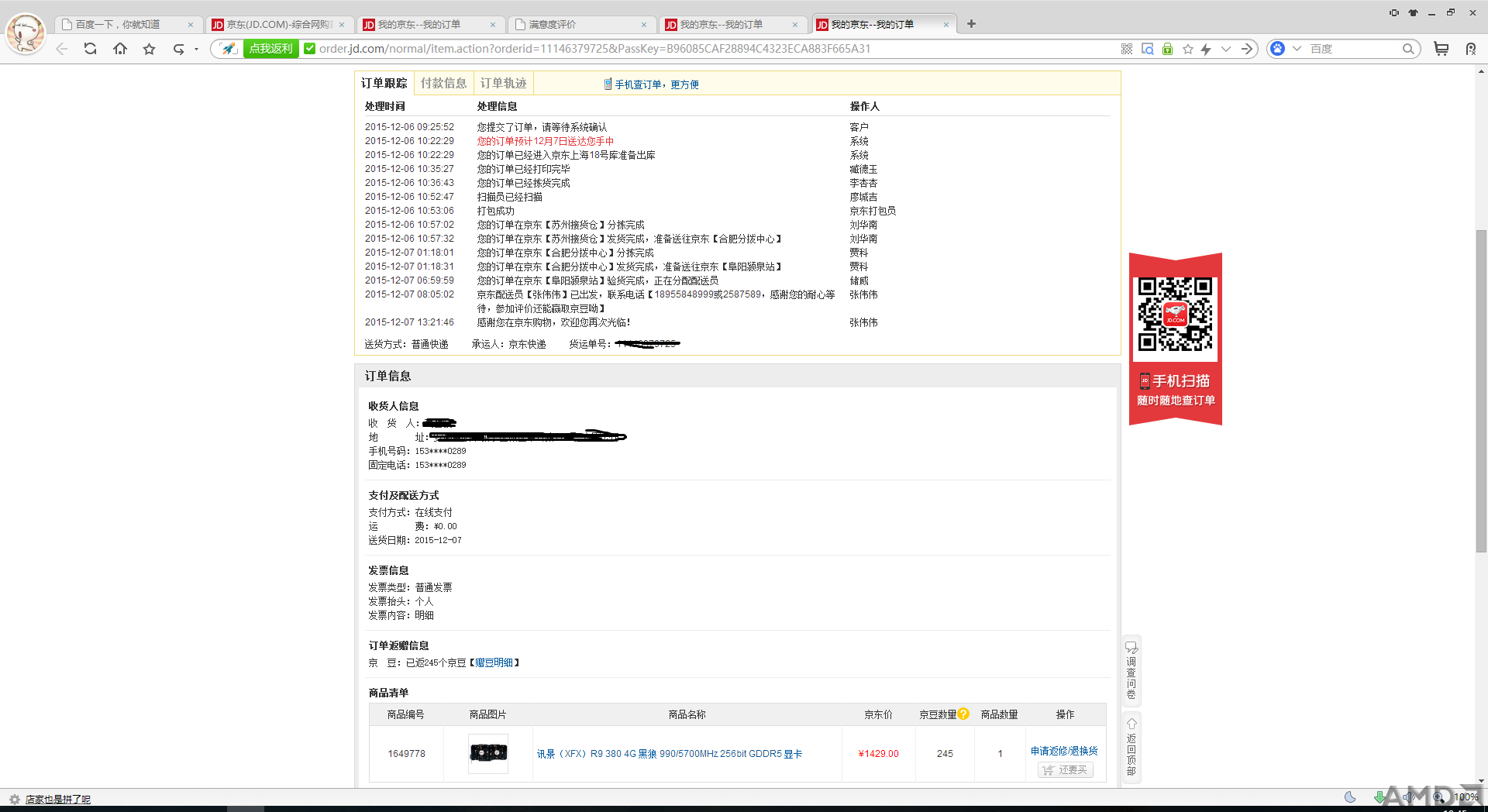Click the favorite star in address bar
1488x812 pixels.
(1188, 49)
